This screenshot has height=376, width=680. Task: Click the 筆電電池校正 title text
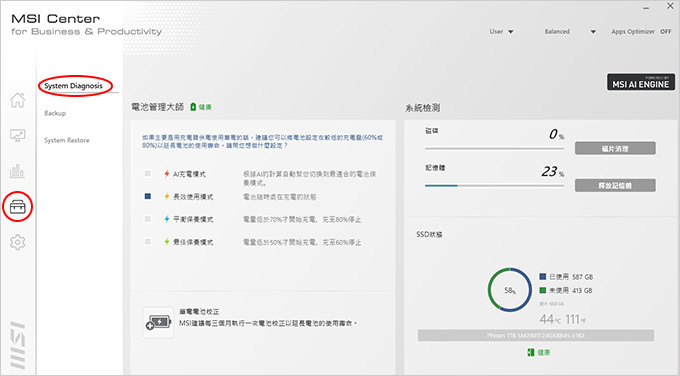[x=199, y=312]
